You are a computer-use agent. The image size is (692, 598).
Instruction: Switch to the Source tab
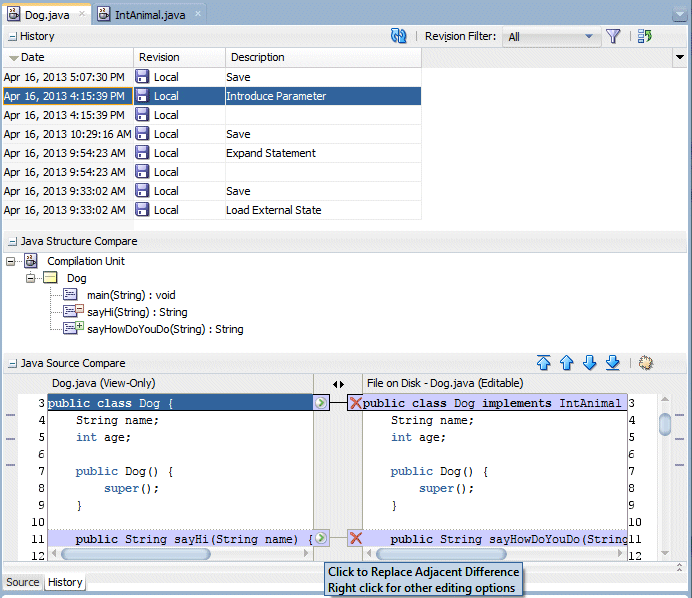point(23,582)
